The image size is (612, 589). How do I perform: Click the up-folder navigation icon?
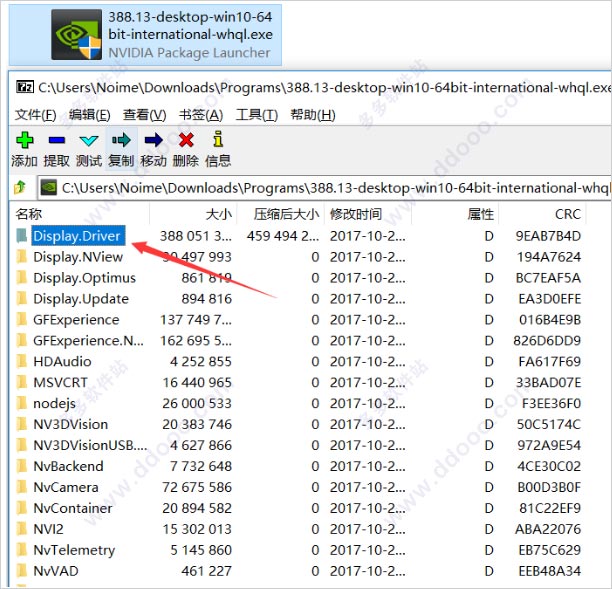pos(20,188)
